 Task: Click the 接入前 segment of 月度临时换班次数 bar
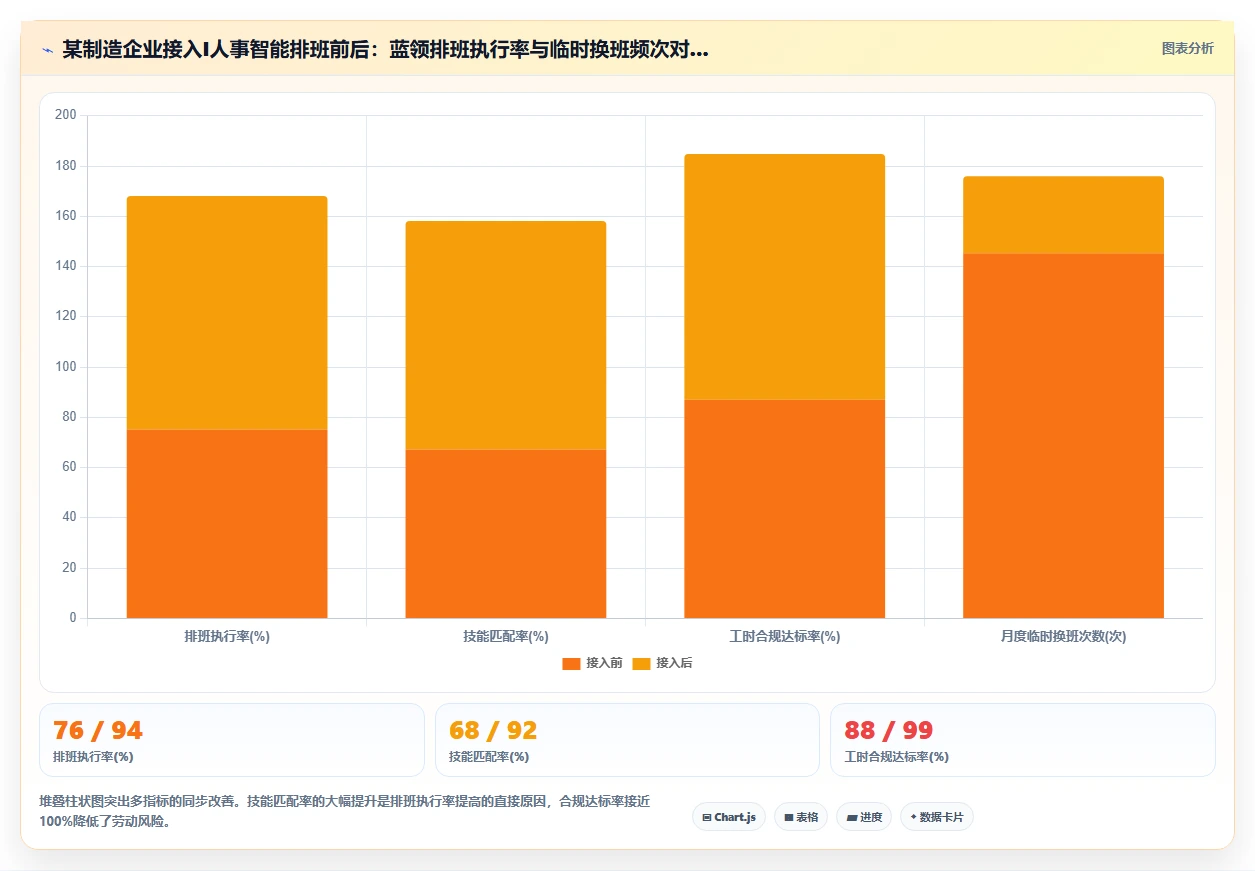1064,436
